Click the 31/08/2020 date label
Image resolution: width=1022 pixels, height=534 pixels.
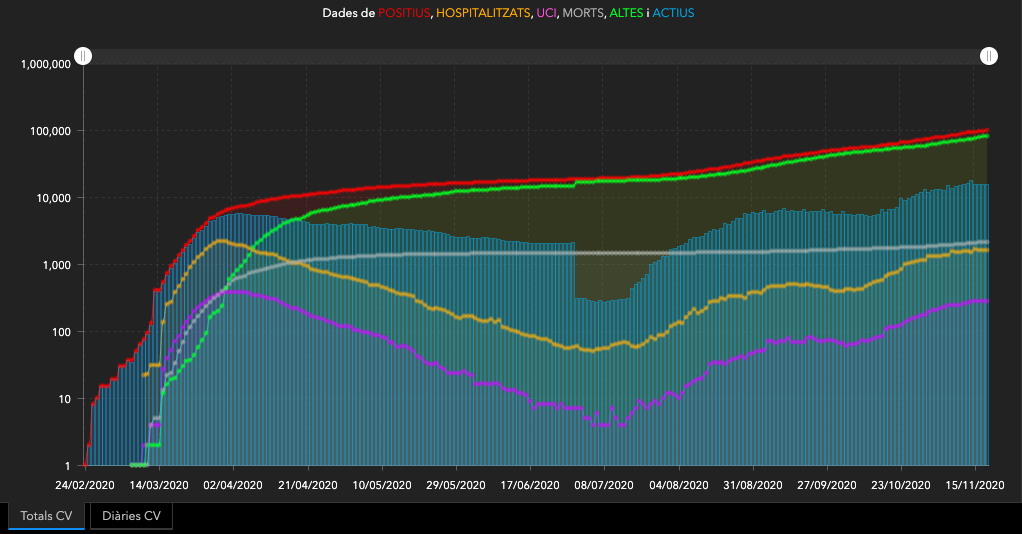tap(753, 485)
